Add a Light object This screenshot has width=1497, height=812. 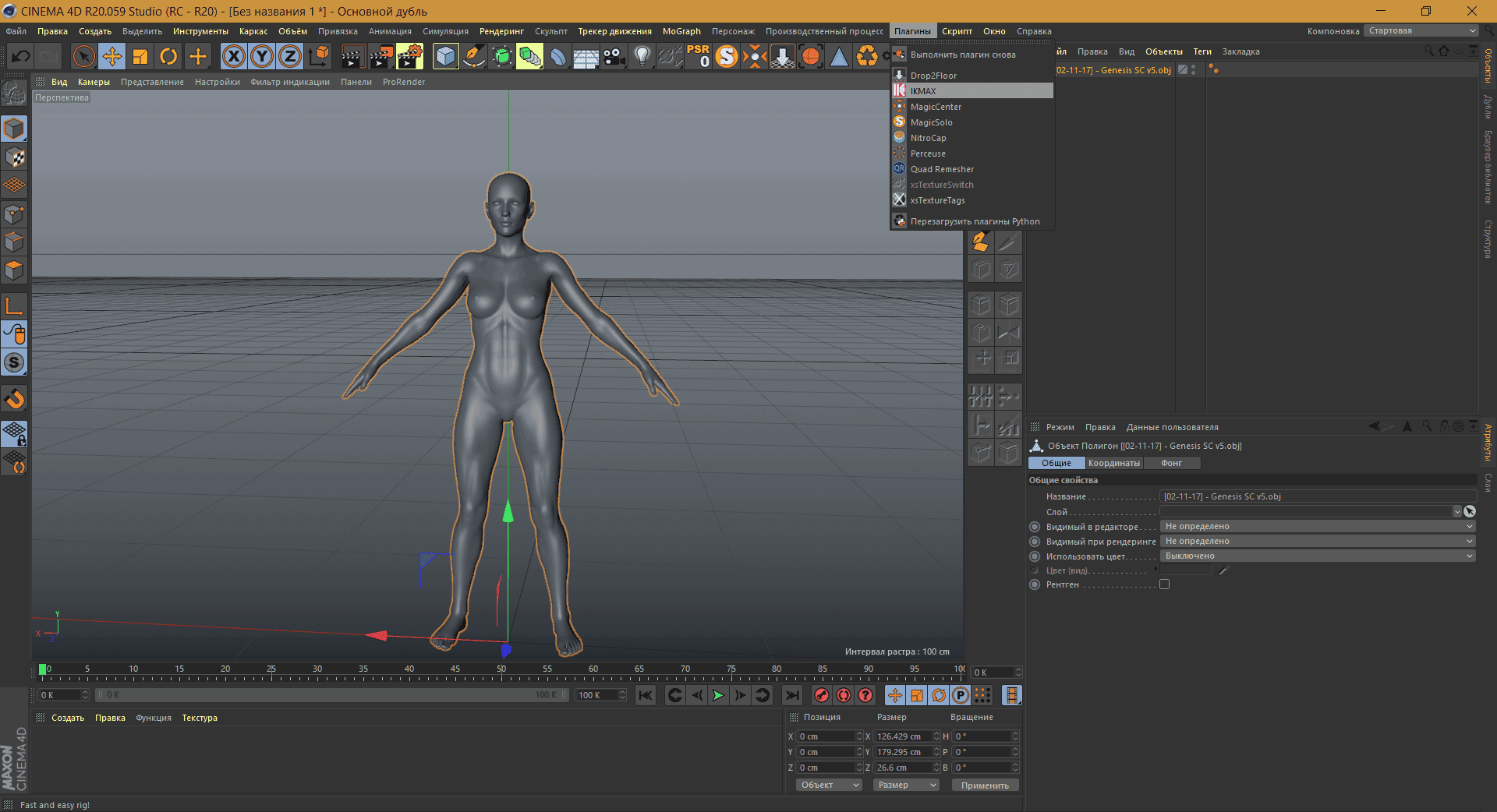(x=642, y=56)
